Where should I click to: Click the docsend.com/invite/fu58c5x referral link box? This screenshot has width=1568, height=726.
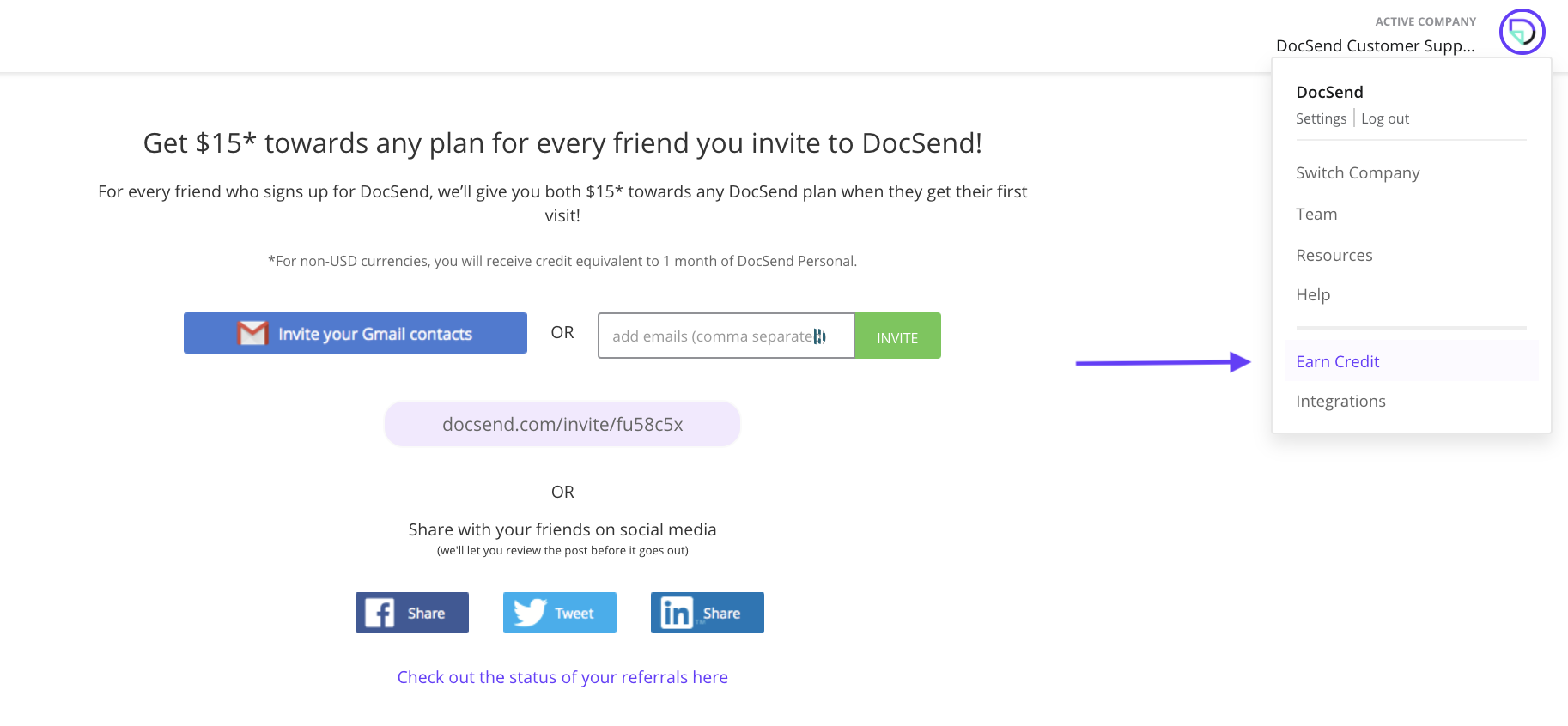click(x=562, y=424)
